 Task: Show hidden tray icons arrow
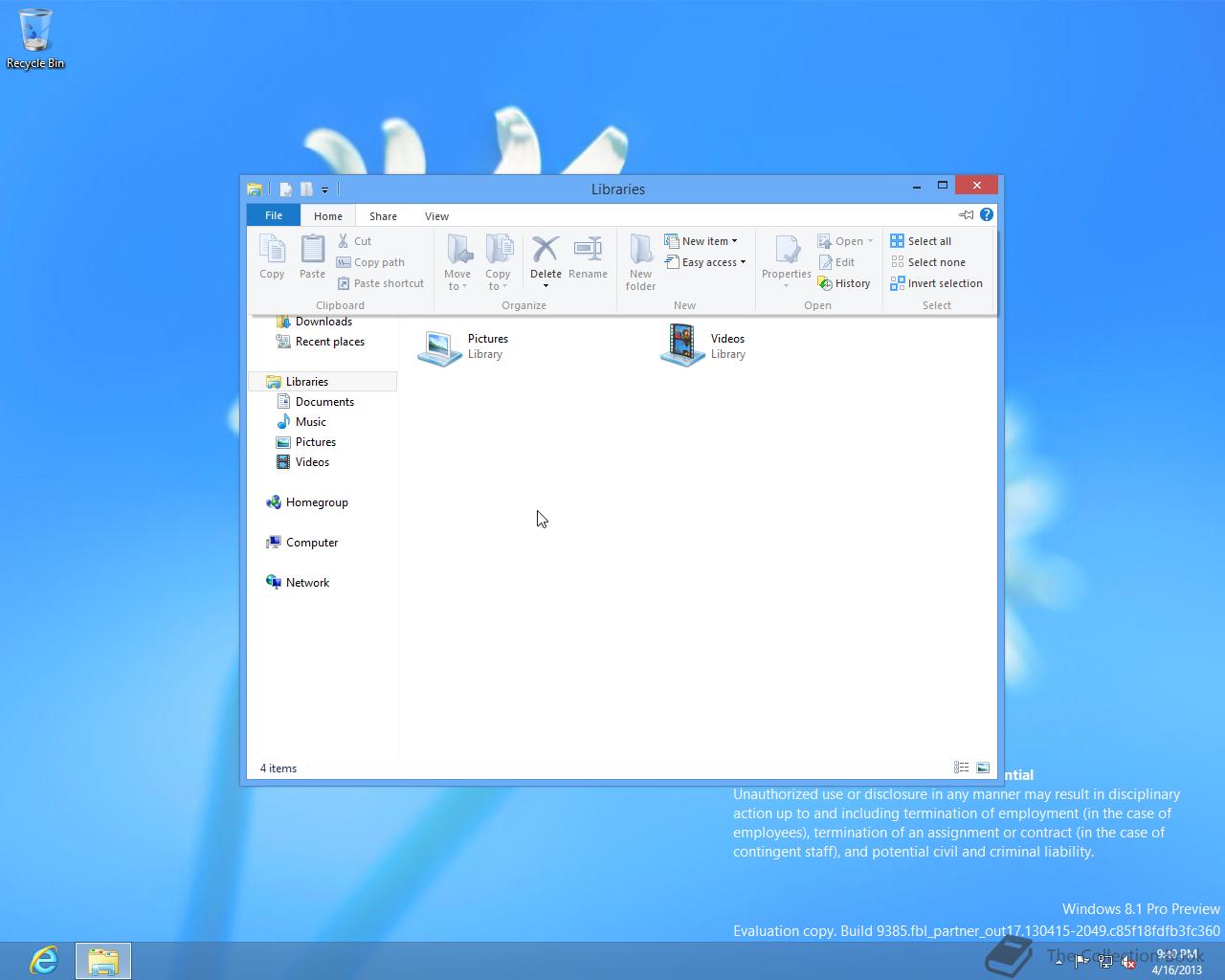pyautogui.click(x=1058, y=963)
